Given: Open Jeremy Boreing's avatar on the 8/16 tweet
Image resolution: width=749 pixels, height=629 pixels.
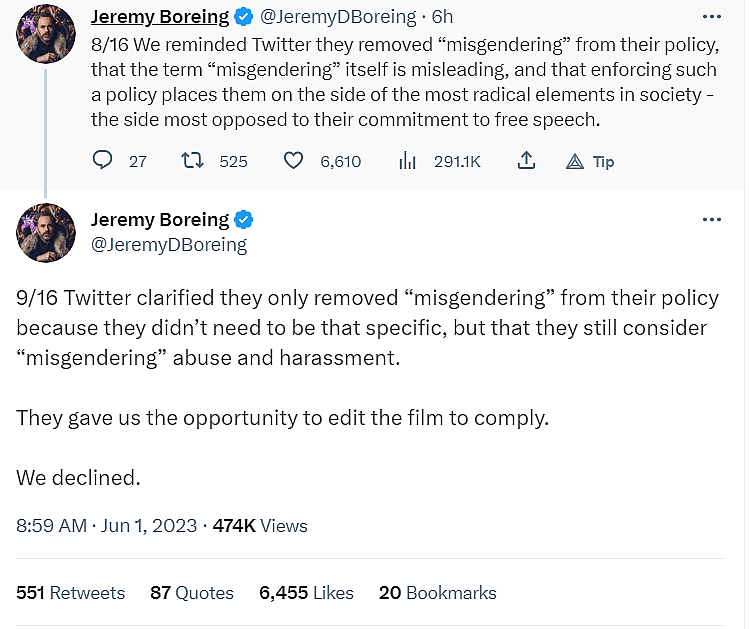Looking at the screenshot, I should pos(46,33).
